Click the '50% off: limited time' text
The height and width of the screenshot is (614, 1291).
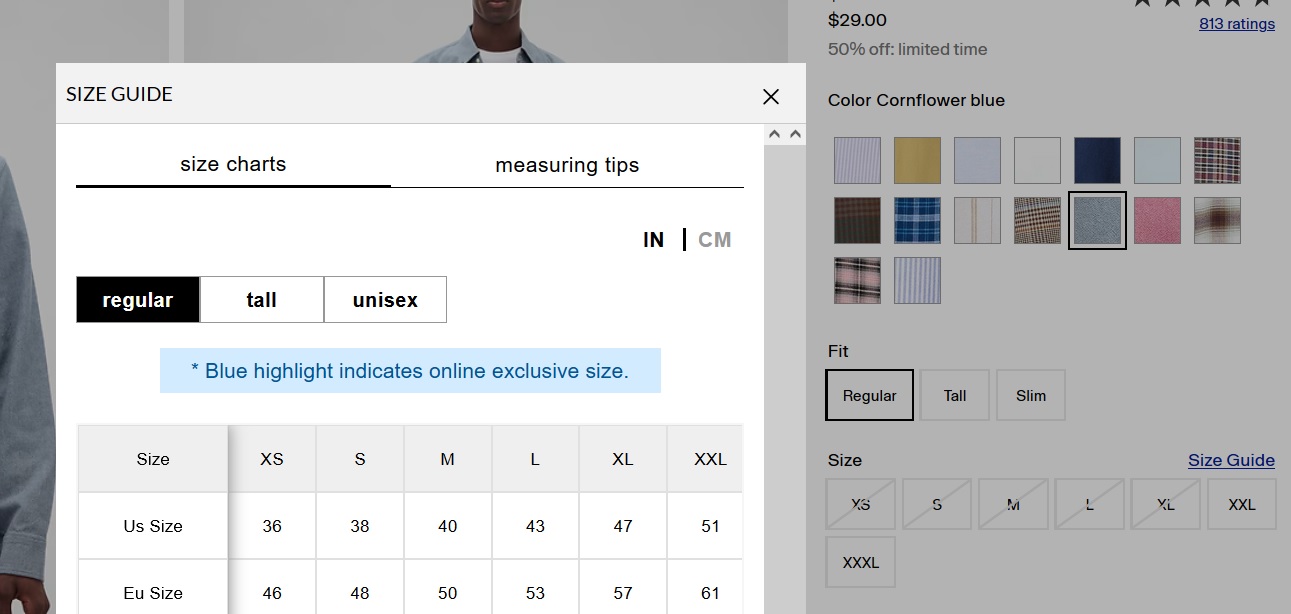(907, 49)
